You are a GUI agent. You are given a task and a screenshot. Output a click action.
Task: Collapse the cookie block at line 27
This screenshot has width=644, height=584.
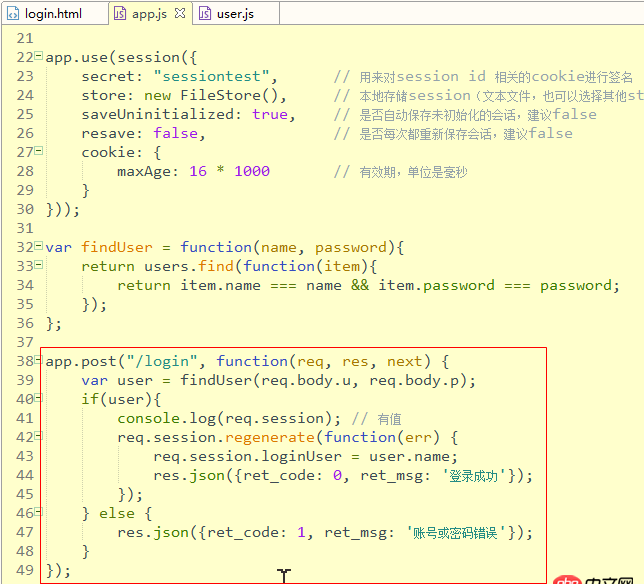tap(38, 150)
